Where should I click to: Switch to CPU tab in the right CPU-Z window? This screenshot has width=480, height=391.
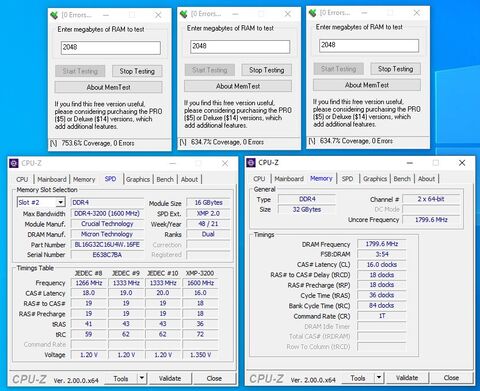[x=259, y=179]
